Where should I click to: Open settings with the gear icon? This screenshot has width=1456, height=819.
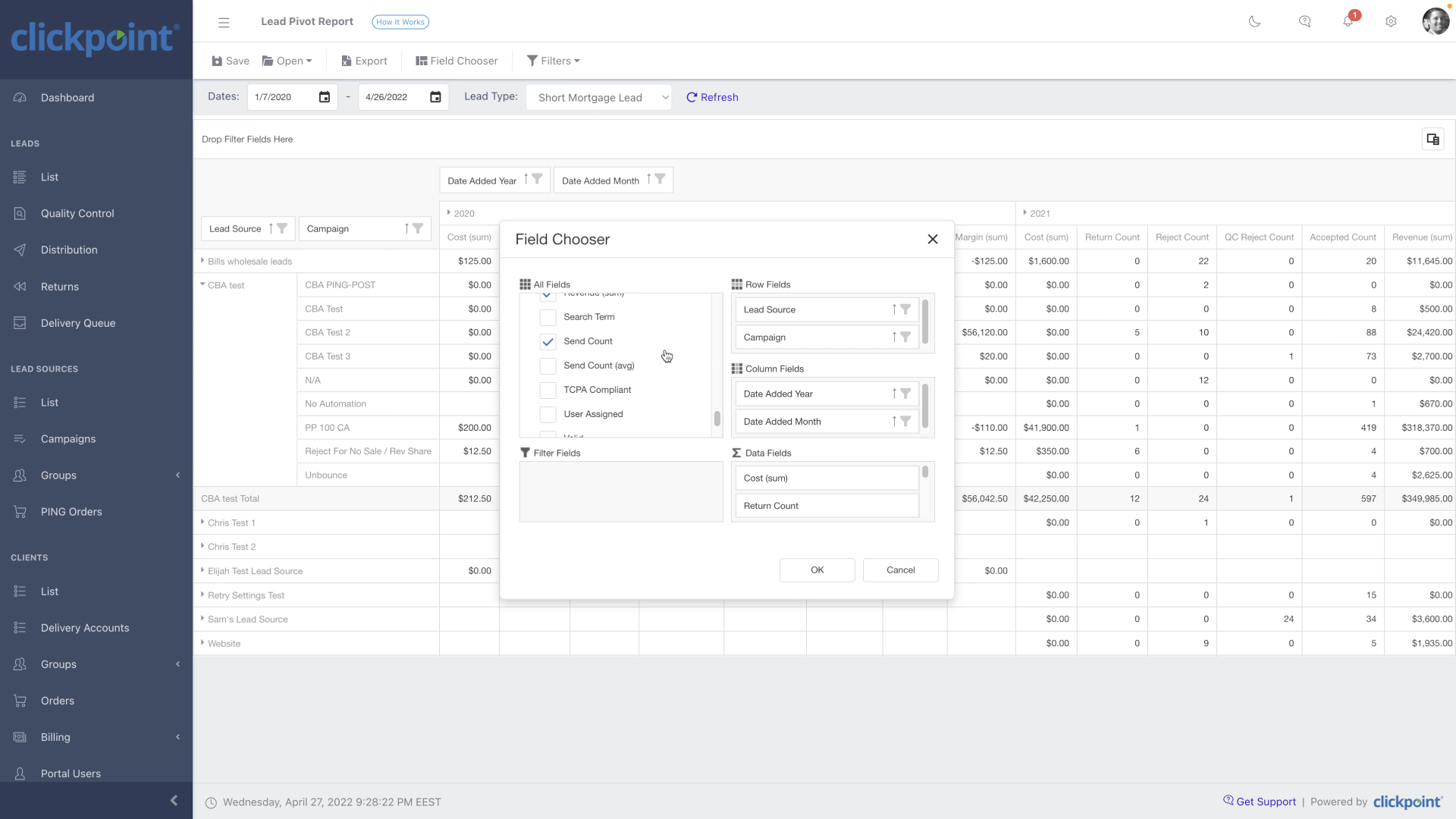point(1392,21)
